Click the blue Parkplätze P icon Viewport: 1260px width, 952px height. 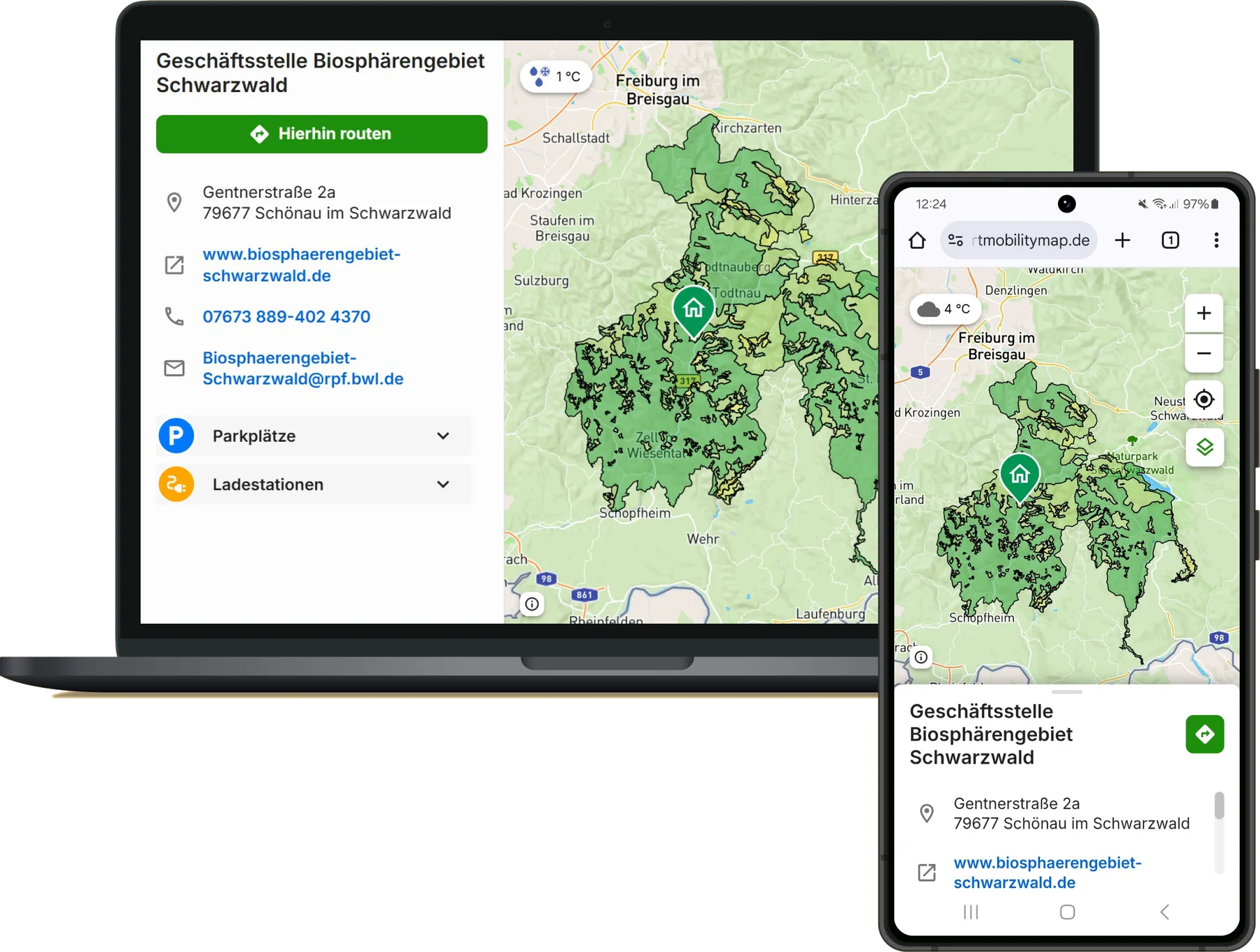[x=176, y=436]
